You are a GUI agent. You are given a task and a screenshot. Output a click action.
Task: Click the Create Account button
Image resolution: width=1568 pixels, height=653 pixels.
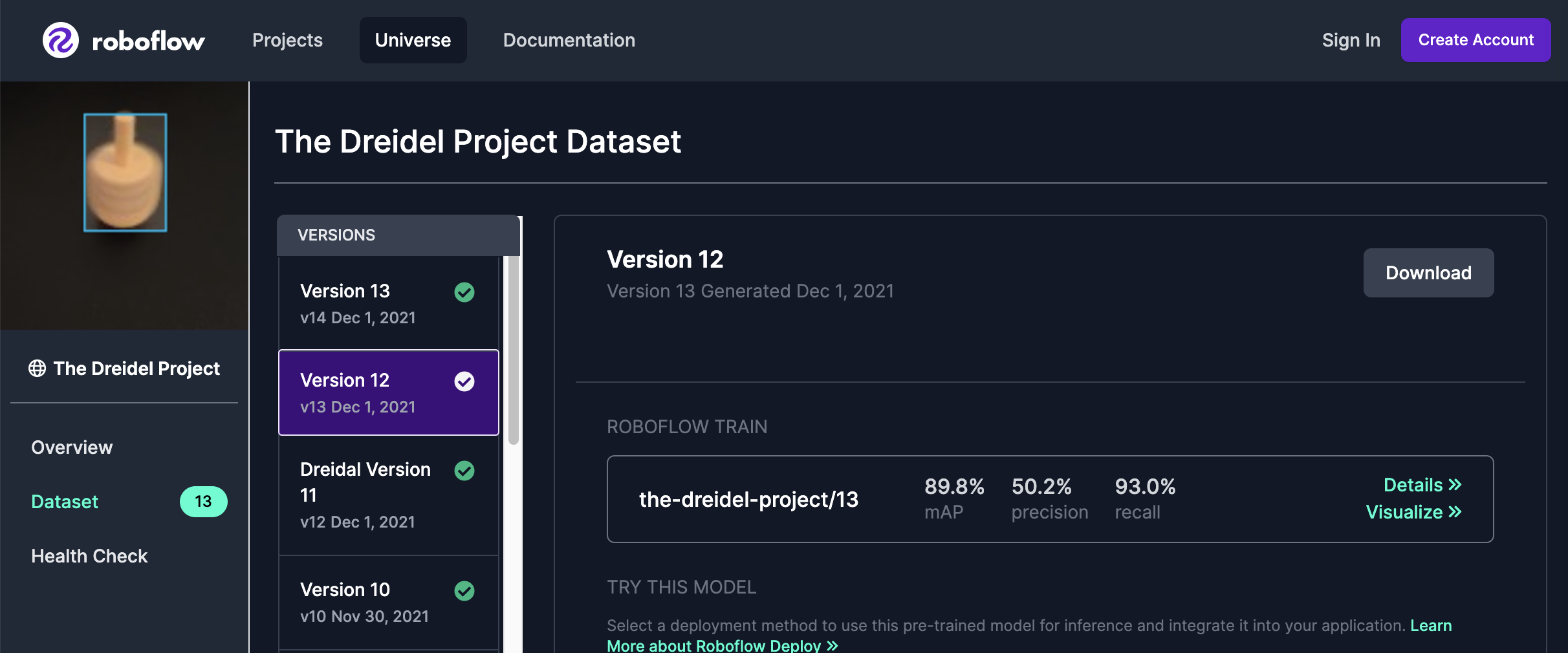tap(1475, 40)
